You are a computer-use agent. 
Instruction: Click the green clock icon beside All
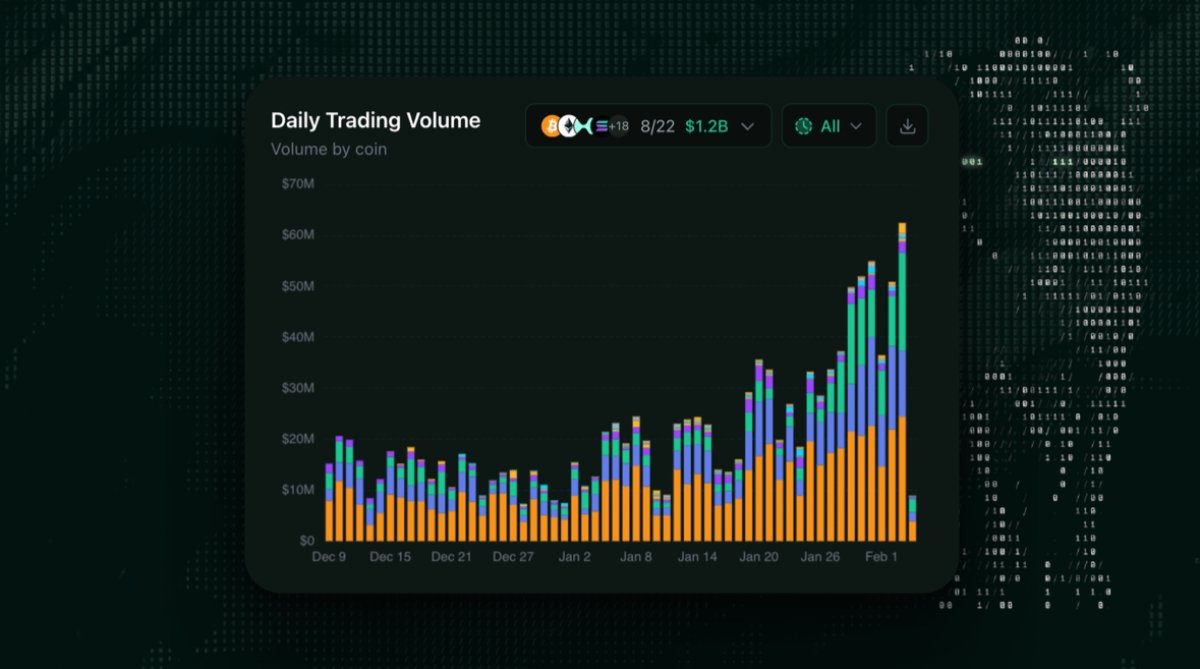click(x=803, y=126)
